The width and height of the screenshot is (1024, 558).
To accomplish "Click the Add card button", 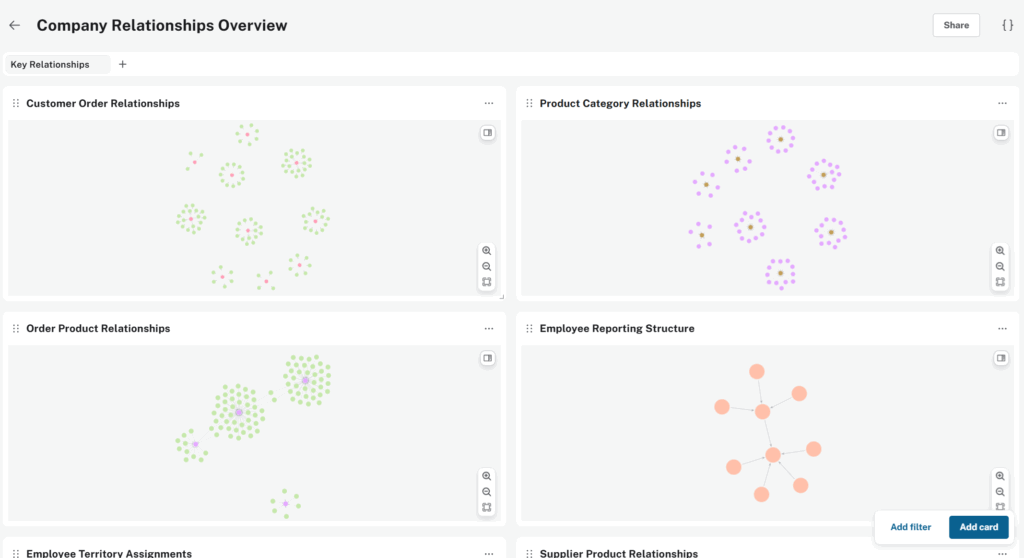I will (x=978, y=527).
